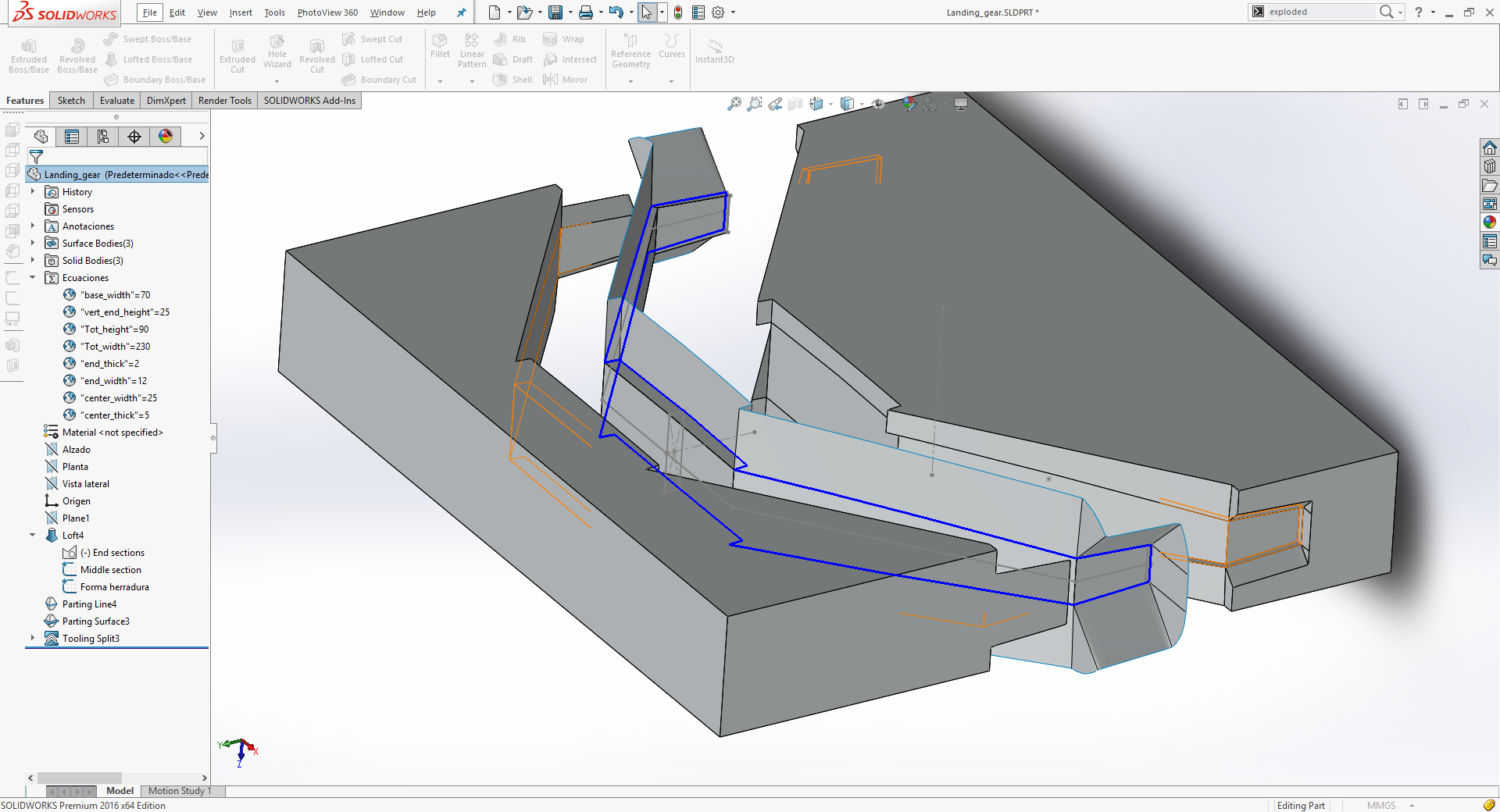Click the Print icon
Image resolution: width=1500 pixels, height=812 pixels.
coord(586,12)
